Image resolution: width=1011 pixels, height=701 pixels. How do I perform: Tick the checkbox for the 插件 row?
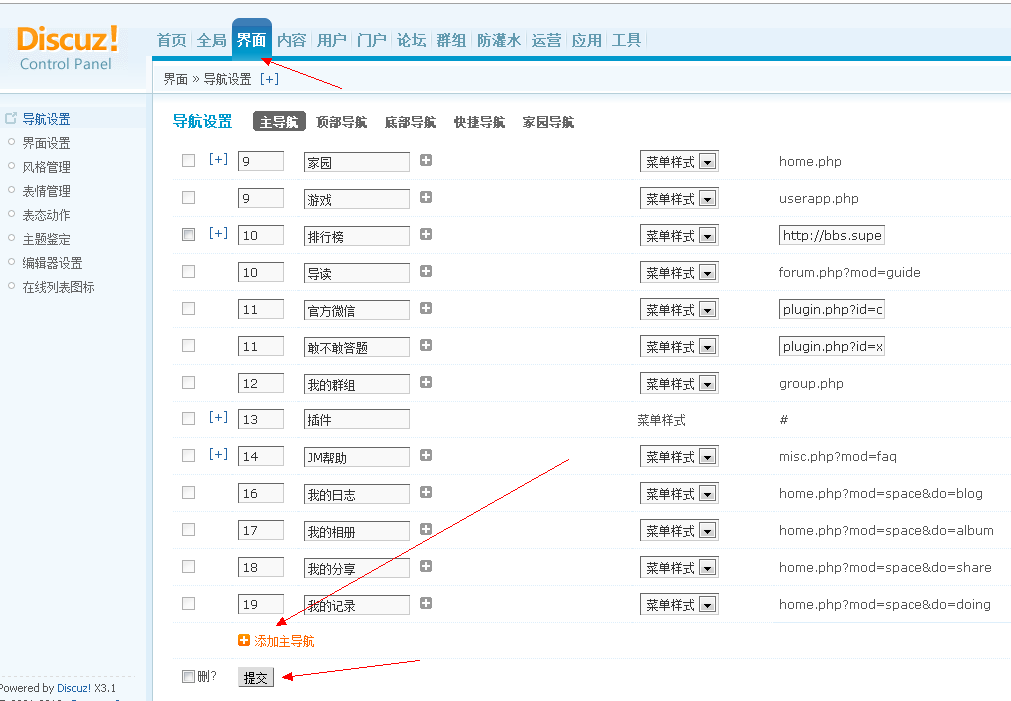point(188,419)
